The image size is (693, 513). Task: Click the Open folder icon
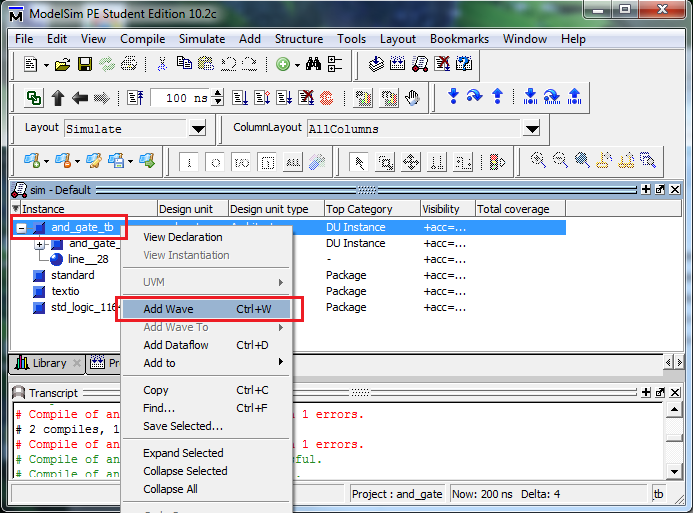[62, 65]
